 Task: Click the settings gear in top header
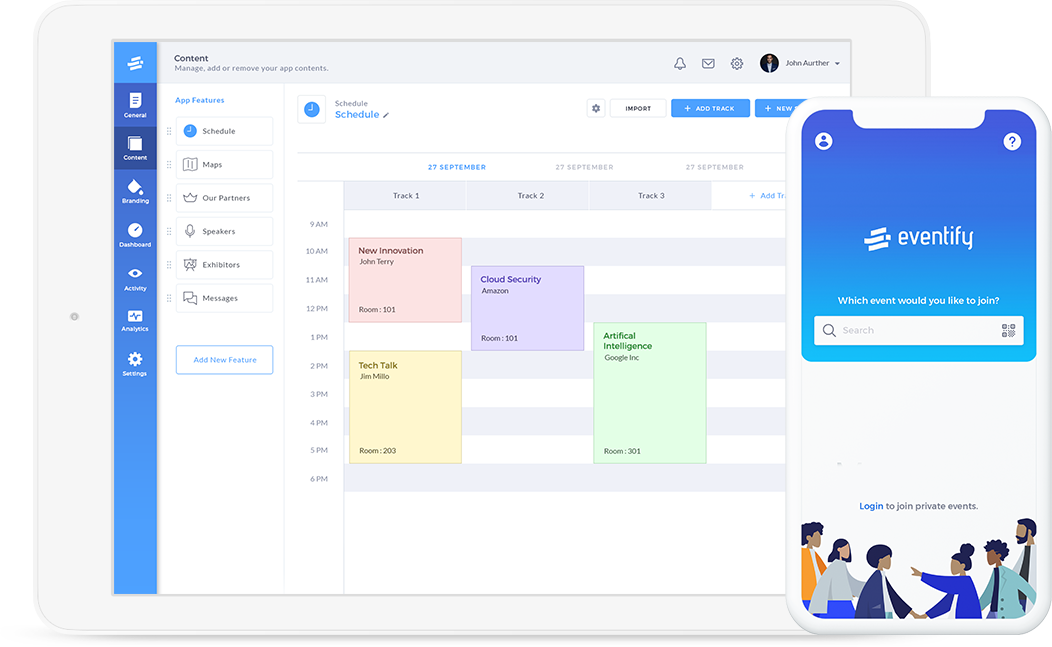point(737,64)
